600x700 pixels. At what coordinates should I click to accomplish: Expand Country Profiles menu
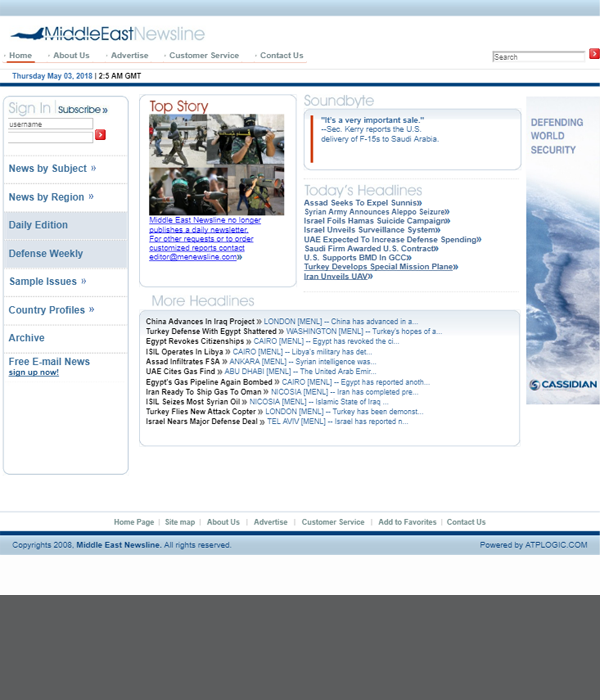[x=51, y=310]
